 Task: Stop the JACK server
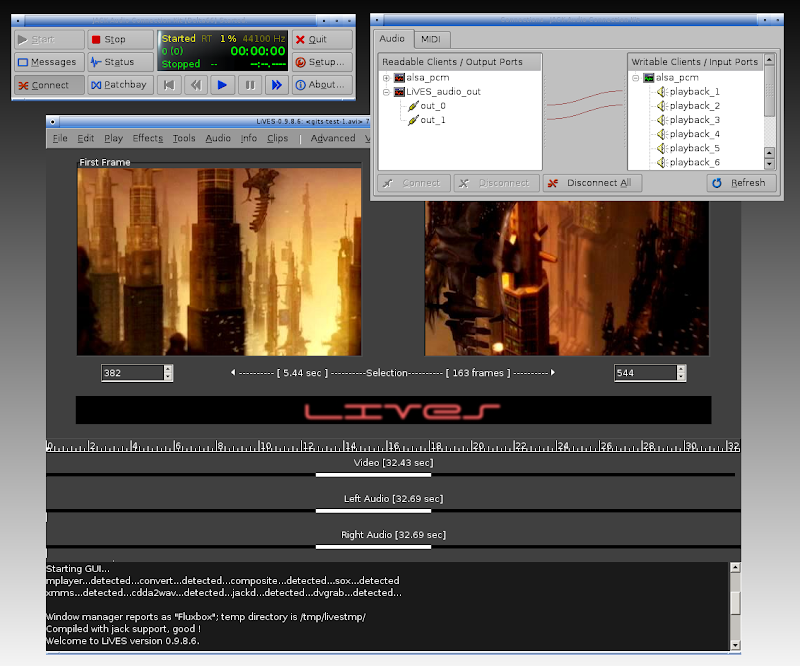click(120, 39)
